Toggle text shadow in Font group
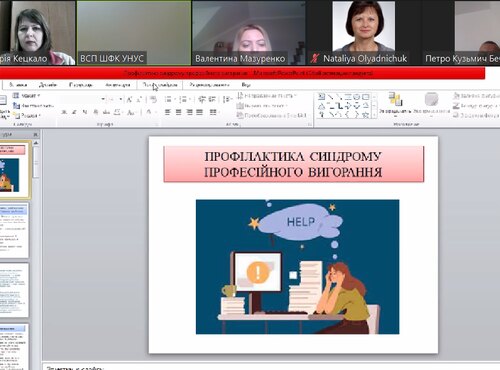 pos(96,112)
